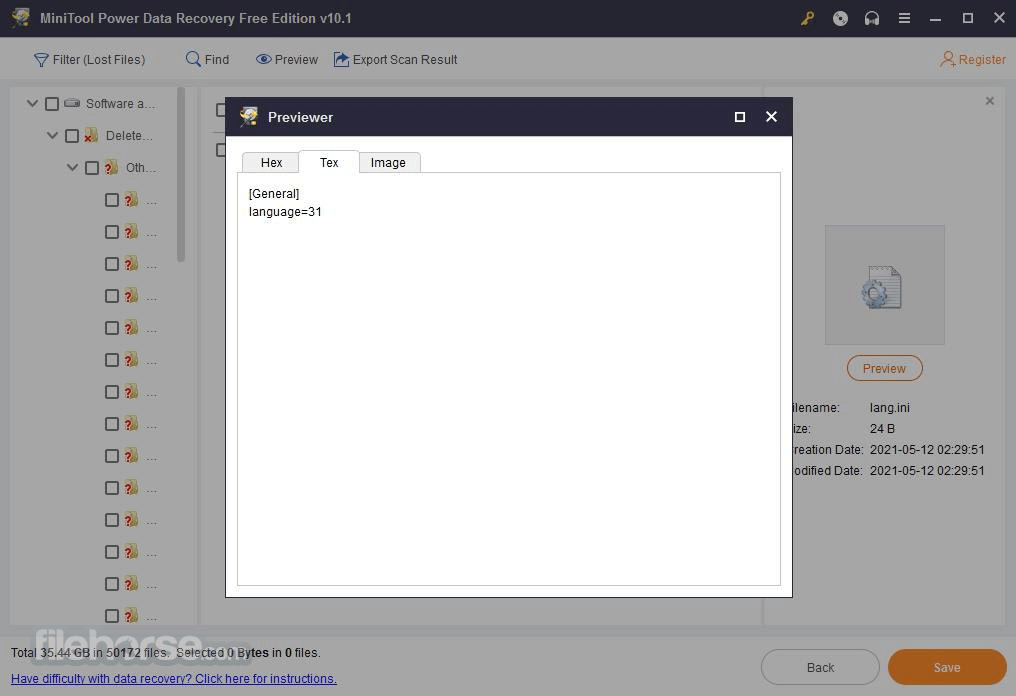Viewport: 1016px width, 696px height.
Task: Toggle the Oth... folder checkbox
Action: click(x=92, y=168)
